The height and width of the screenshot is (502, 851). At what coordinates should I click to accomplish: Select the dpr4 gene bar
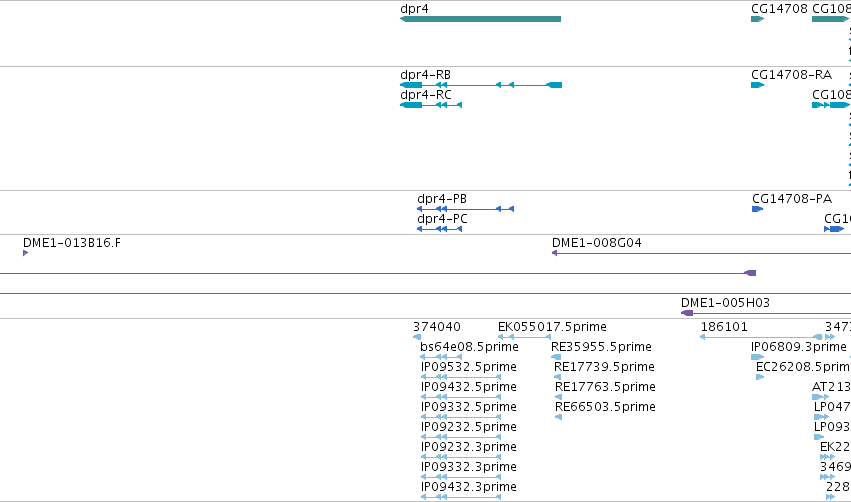[480, 19]
